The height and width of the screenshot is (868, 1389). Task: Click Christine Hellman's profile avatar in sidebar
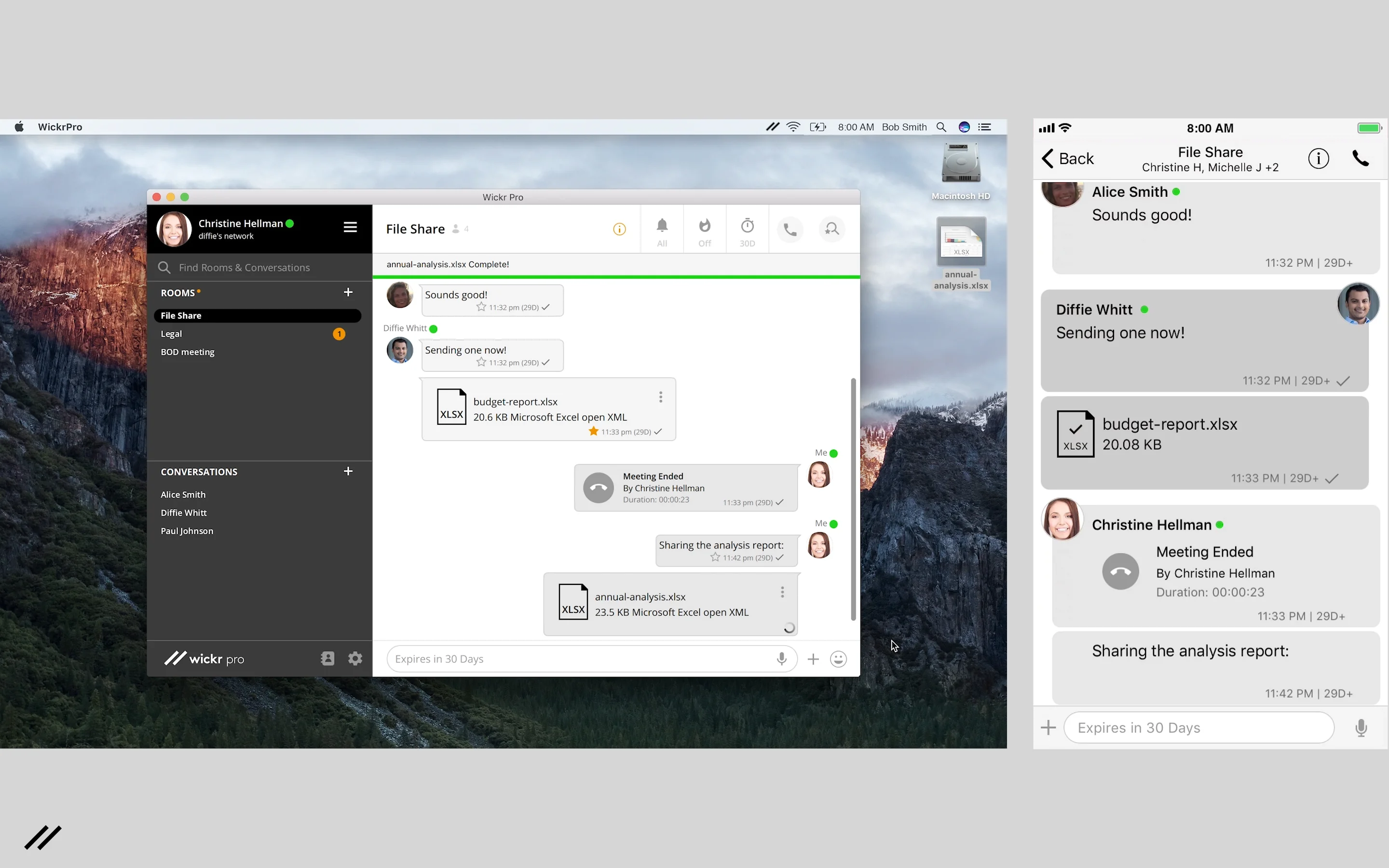[174, 229]
